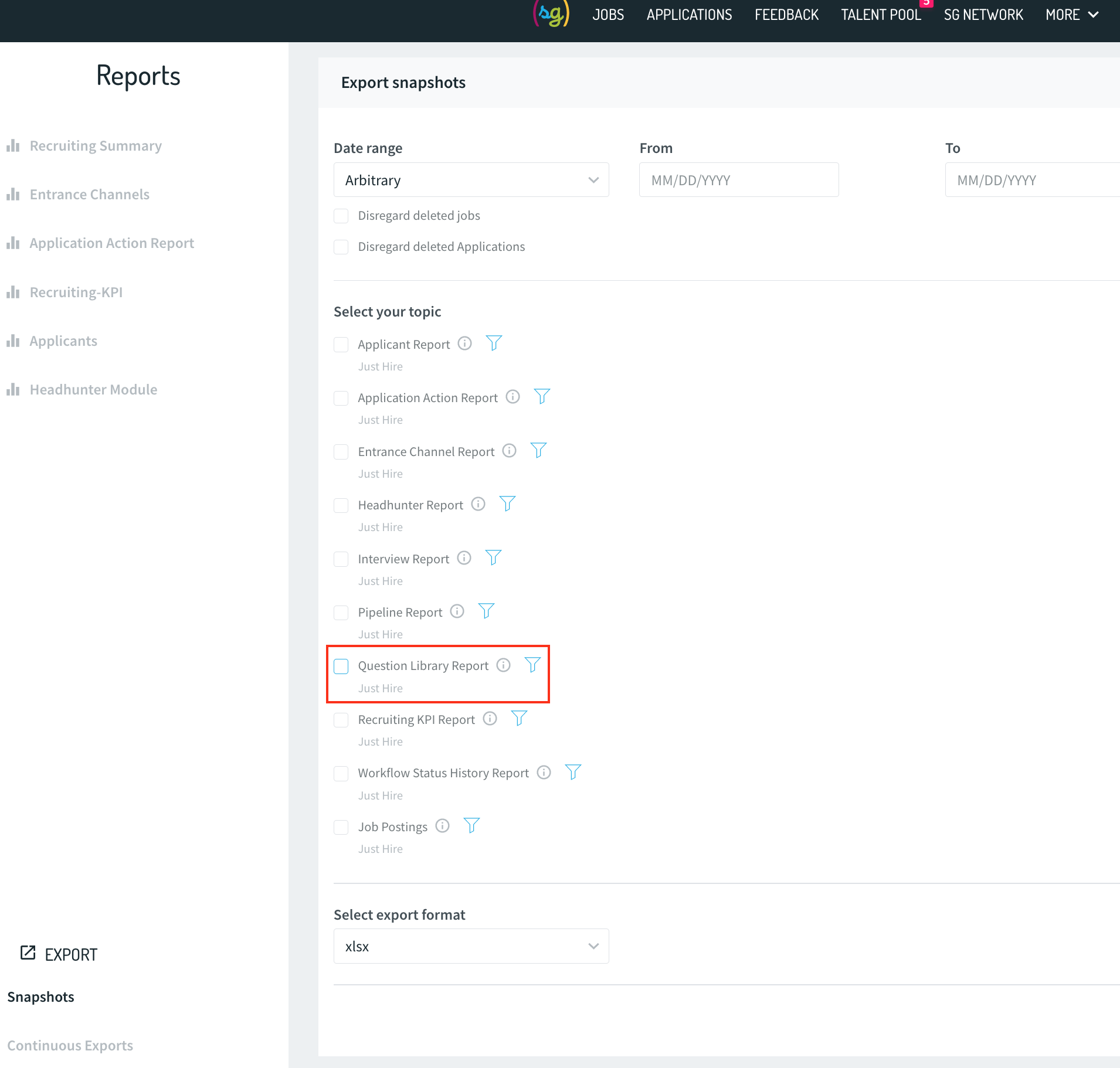Check the Interview Report checkbox

[341, 559]
